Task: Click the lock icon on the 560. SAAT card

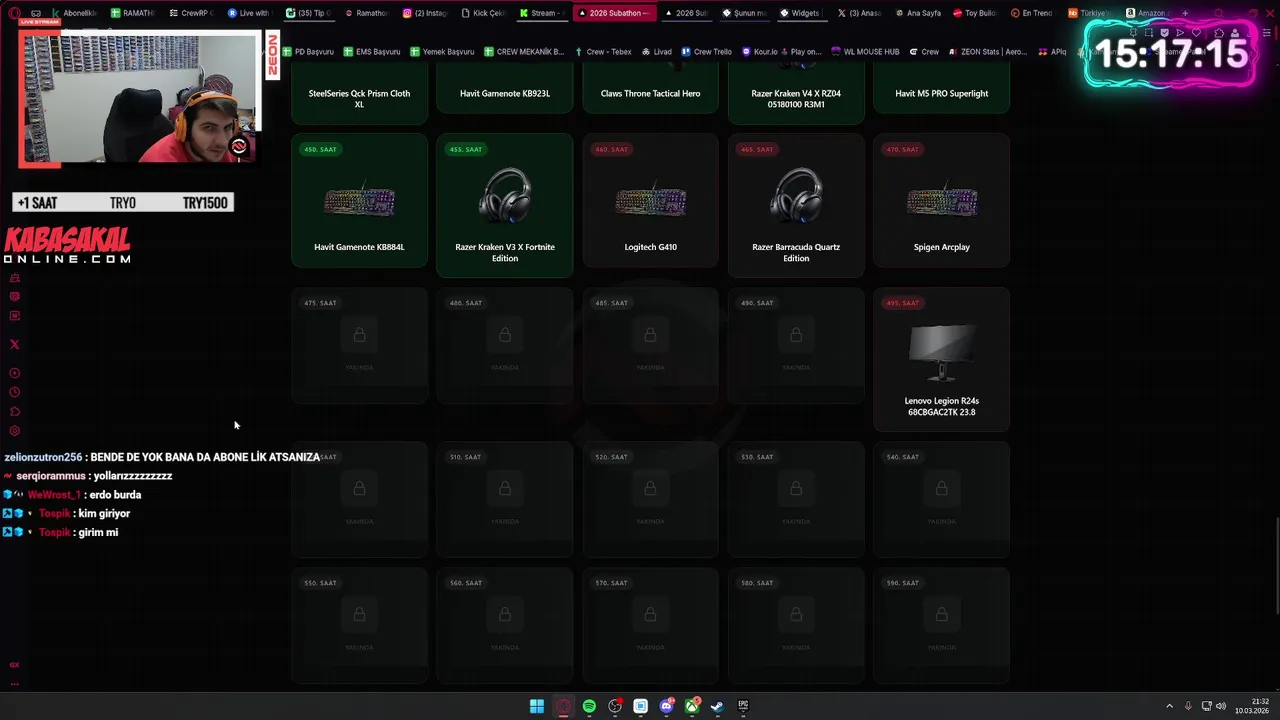Action: point(505,615)
